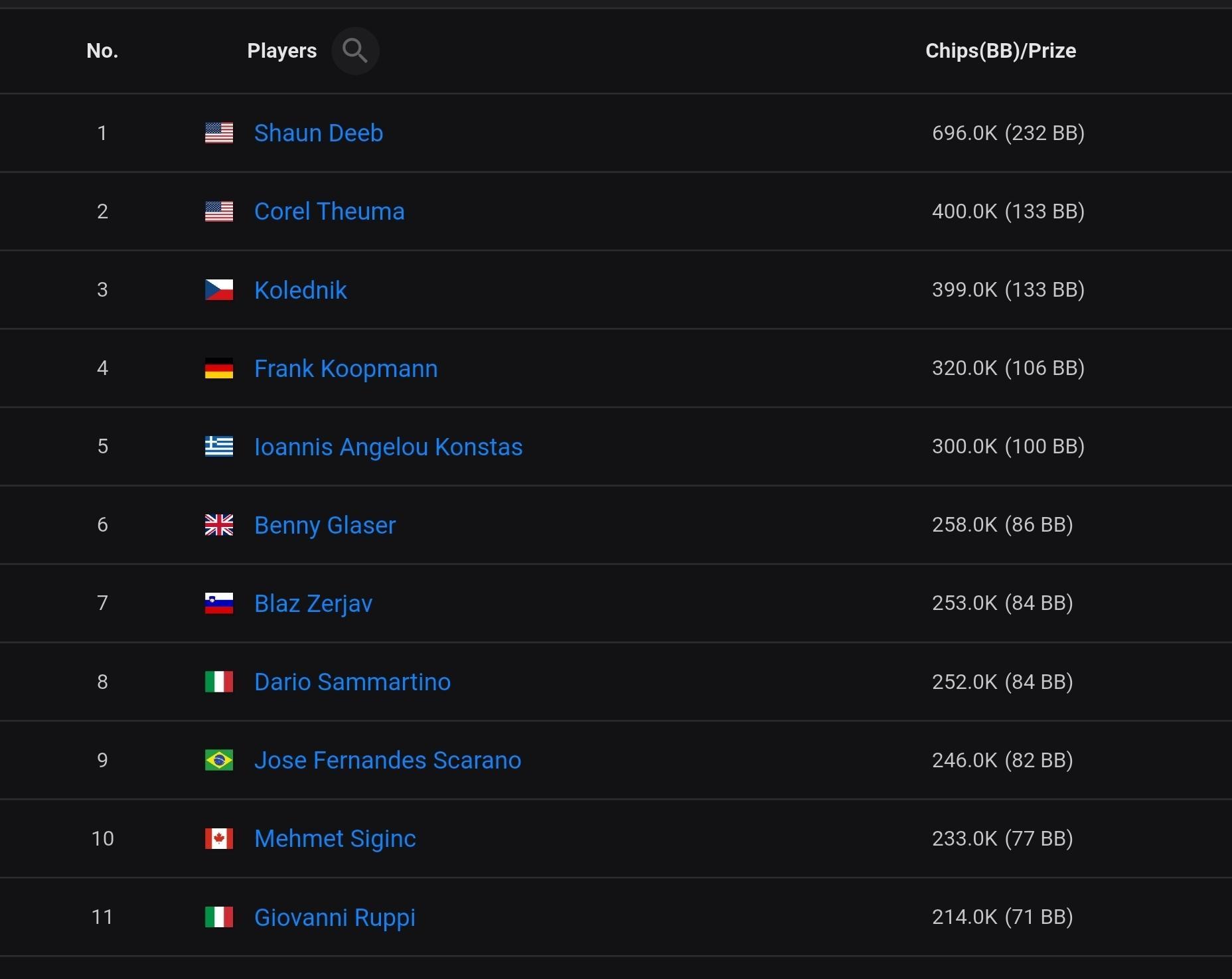The width and height of the screenshot is (1232, 979).
Task: Click the UK flag next to Benny Glaser
Action: tap(219, 525)
